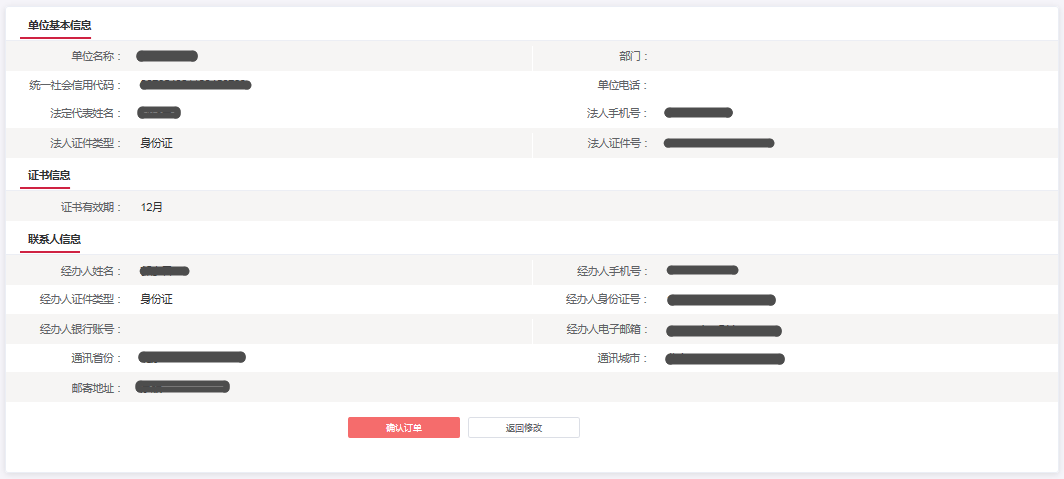Click the redacted 邮寄地址 value
Screen dimensions: 1064x479
[183, 386]
